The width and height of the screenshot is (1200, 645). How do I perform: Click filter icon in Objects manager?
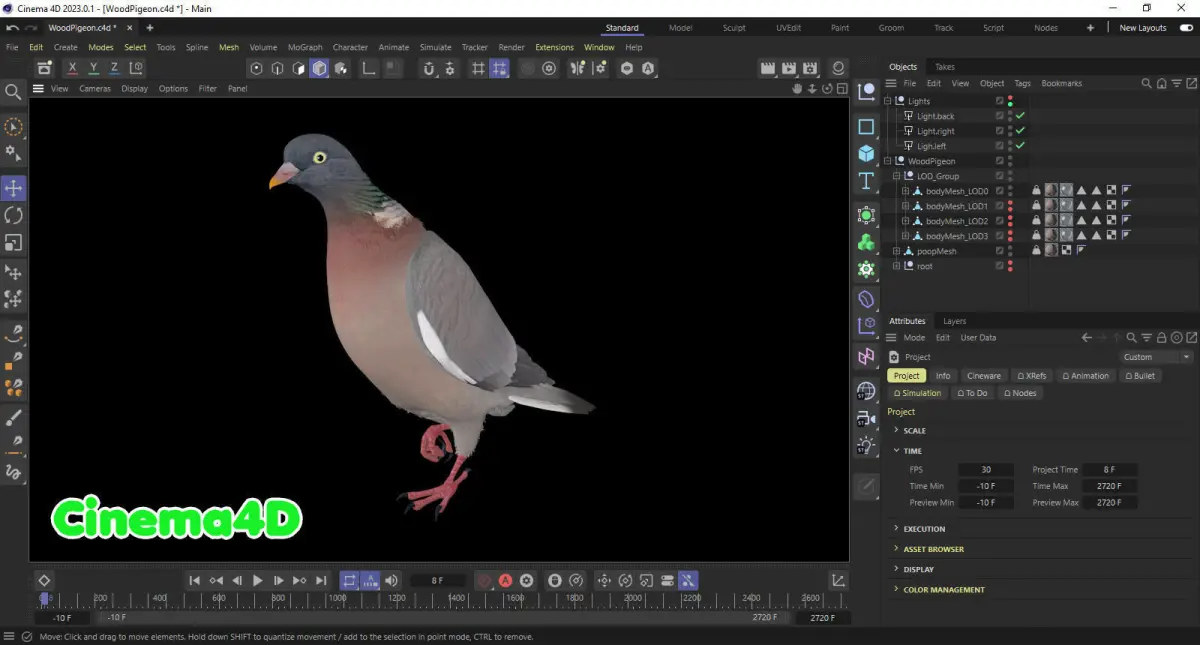pos(1174,83)
